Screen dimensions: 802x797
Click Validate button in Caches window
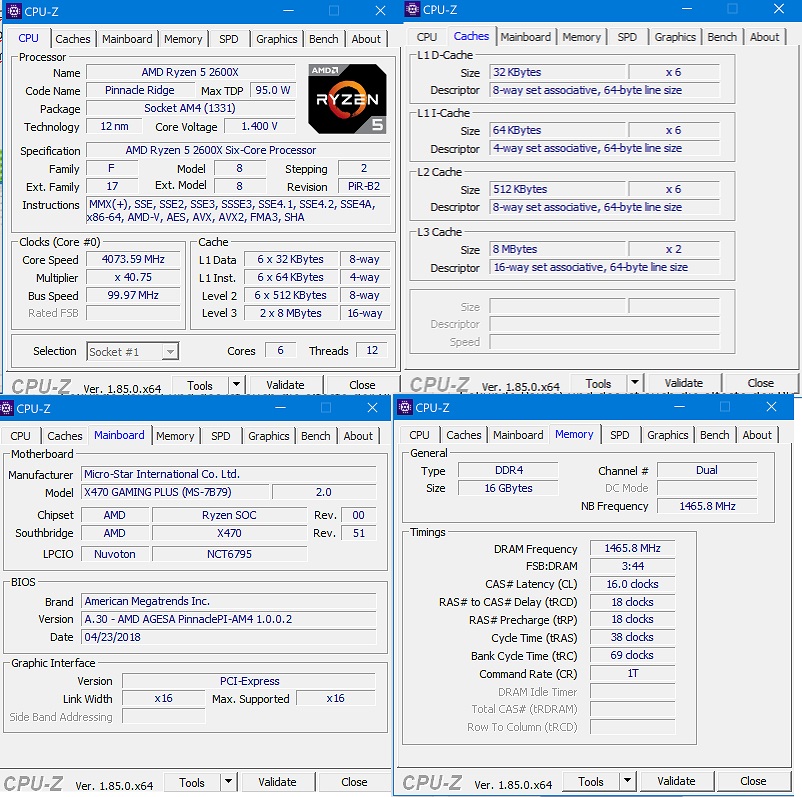click(x=684, y=383)
